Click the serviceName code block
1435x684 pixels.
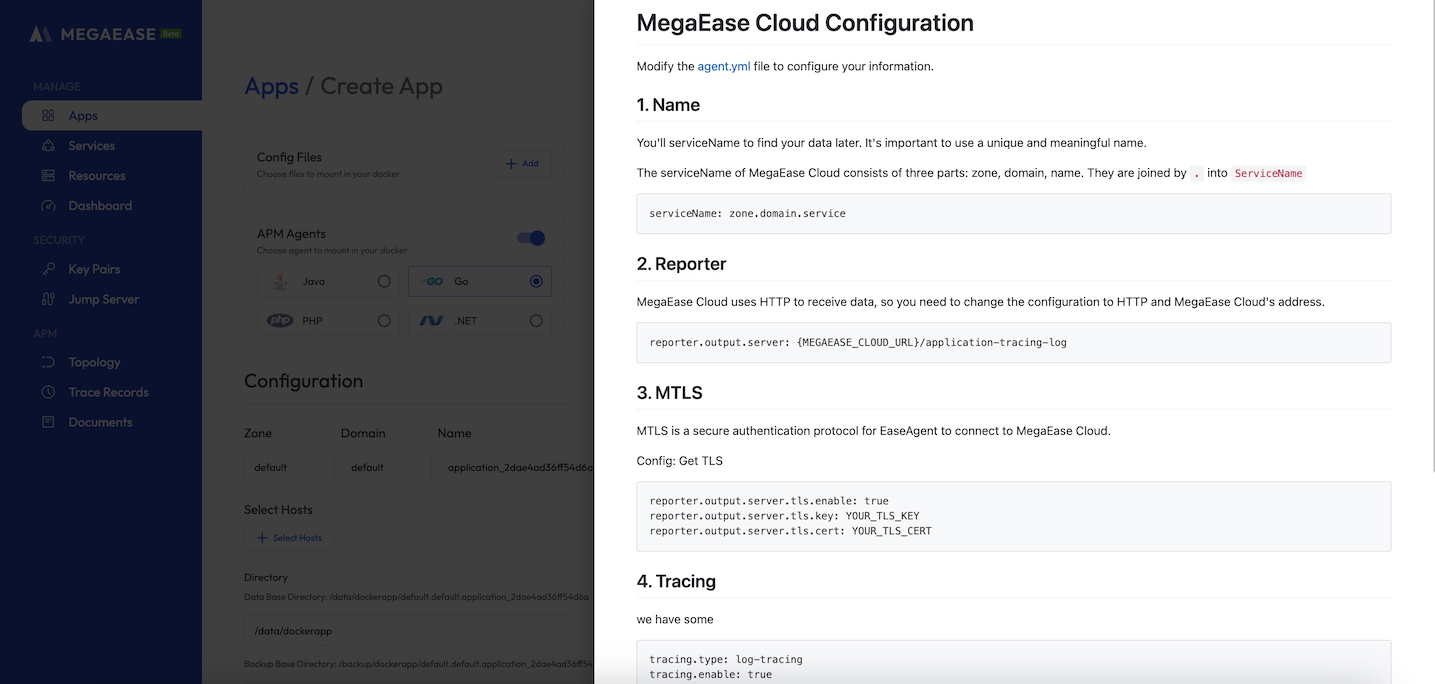1014,214
